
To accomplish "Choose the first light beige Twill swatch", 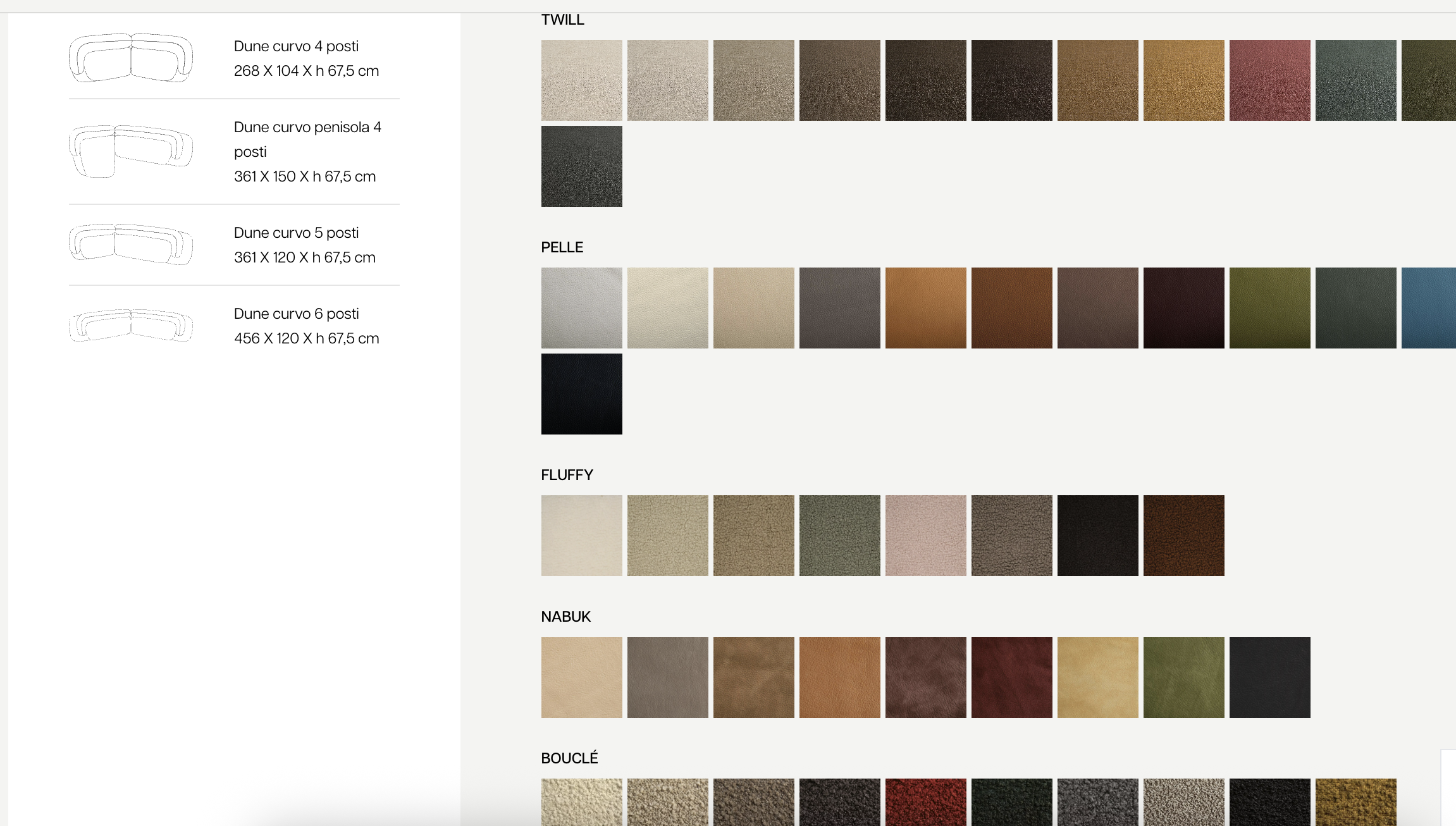I will [582, 80].
